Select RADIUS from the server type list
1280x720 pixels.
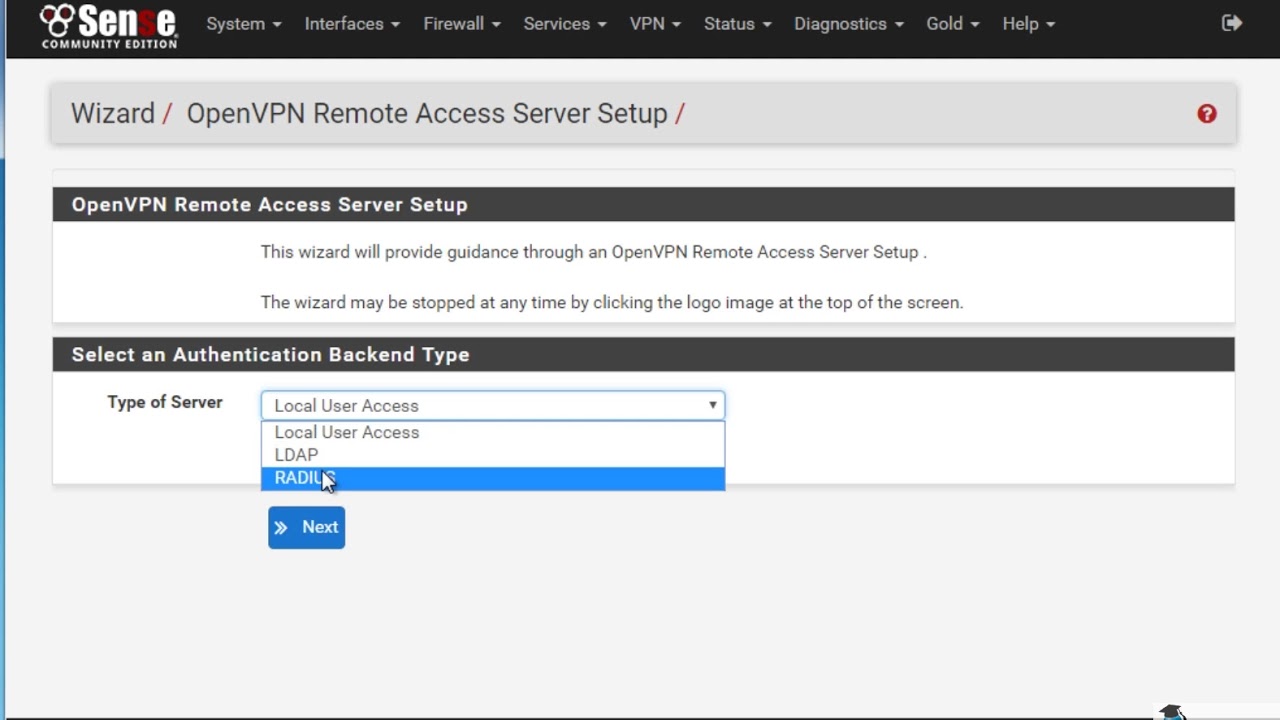pyautogui.click(x=492, y=478)
